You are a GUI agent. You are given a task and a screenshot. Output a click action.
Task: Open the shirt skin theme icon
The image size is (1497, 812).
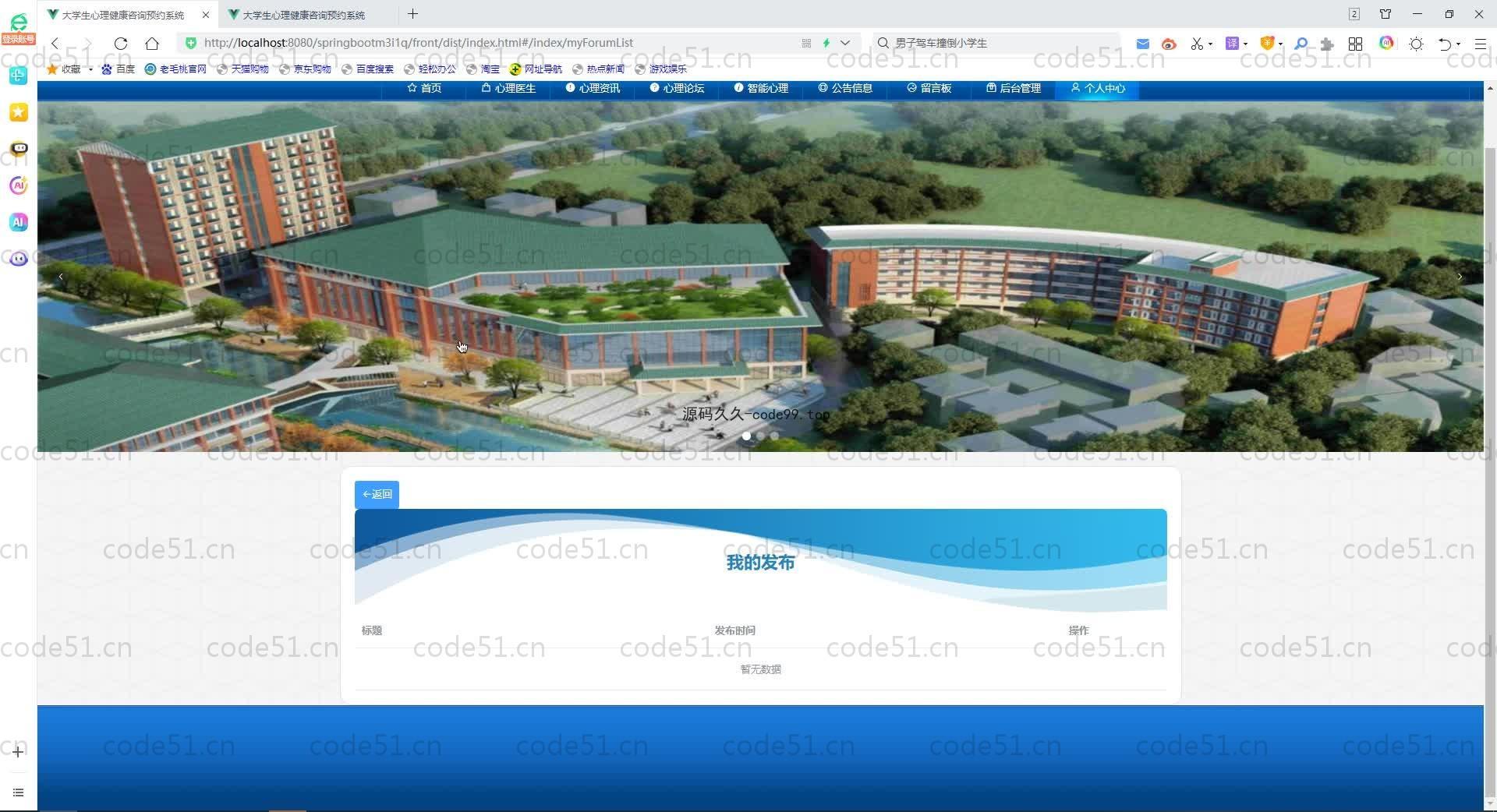1386,14
